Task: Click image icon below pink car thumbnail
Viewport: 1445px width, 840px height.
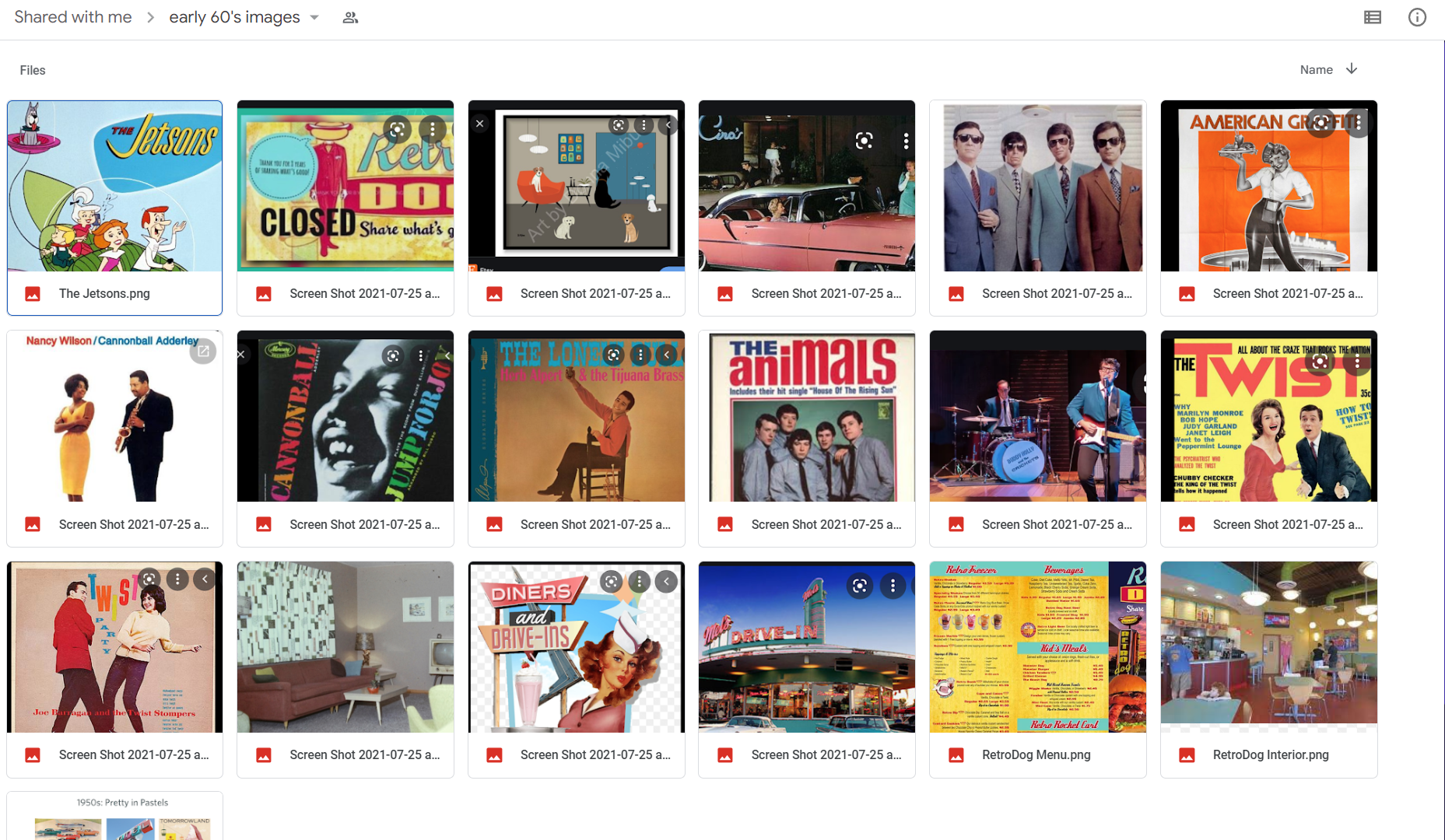Action: [x=725, y=293]
